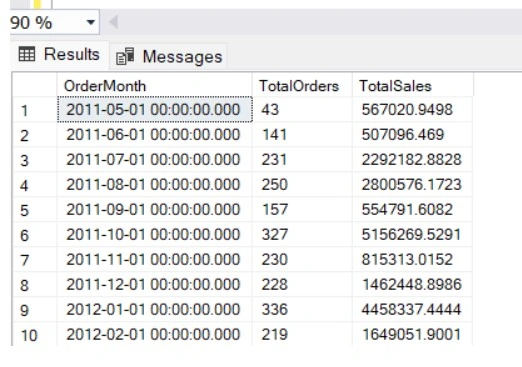This screenshot has height=367, width=522.
Task: Click TotalOrders value 250
Action: click(302, 185)
